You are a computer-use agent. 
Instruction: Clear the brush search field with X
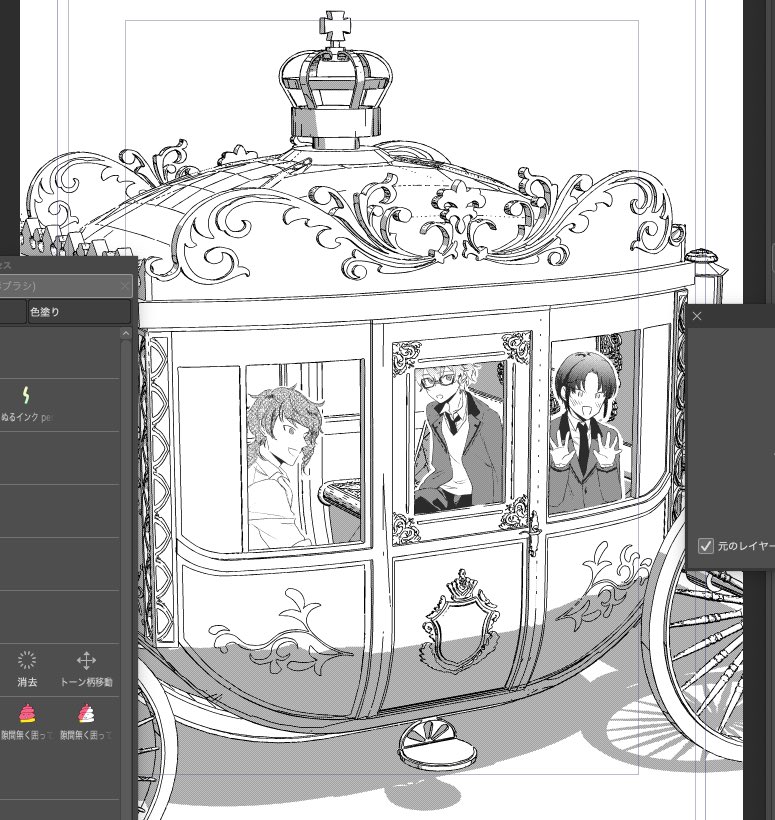coord(124,286)
